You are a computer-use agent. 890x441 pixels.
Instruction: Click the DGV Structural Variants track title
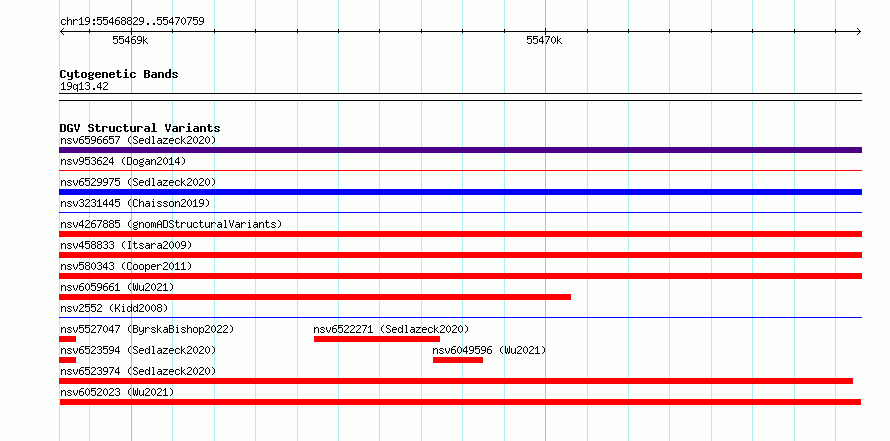140,128
